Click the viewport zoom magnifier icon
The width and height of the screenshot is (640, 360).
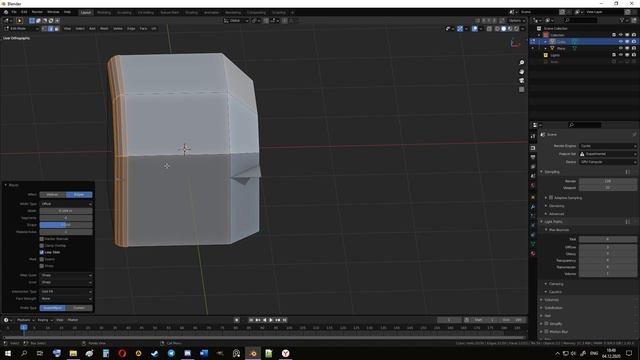522,62
